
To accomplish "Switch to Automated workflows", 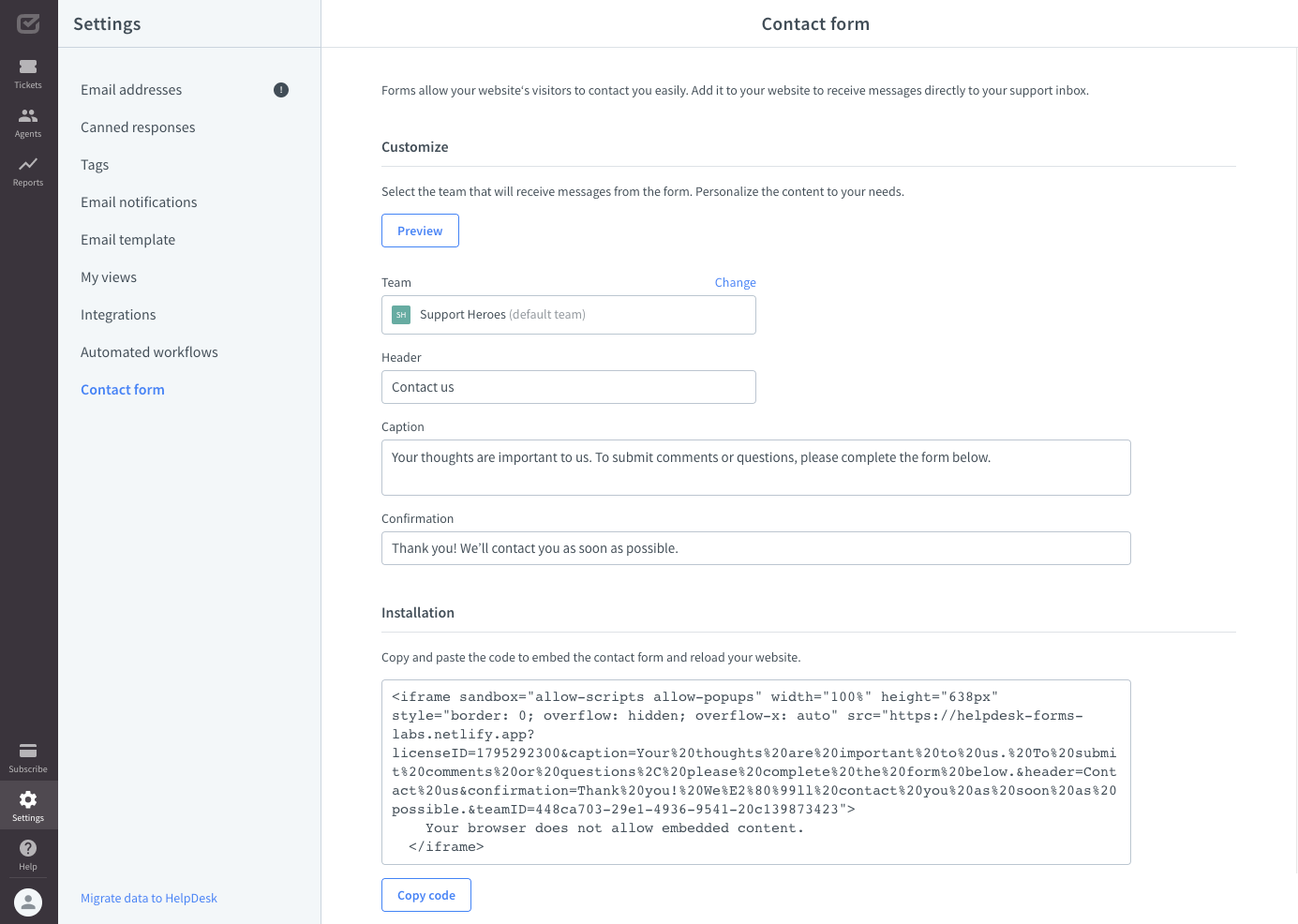I will tap(149, 351).
